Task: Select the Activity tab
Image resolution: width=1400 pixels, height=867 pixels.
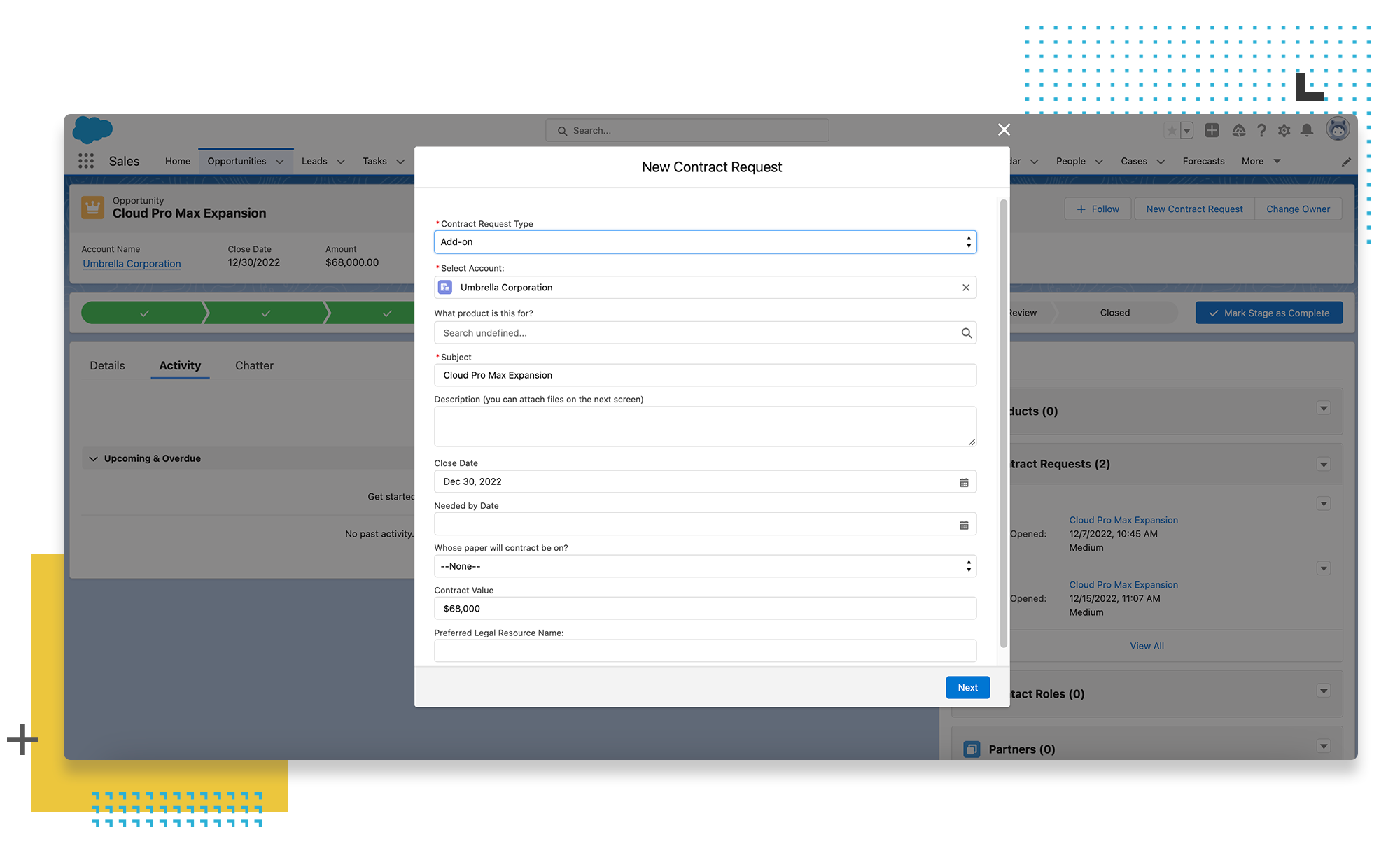Action: [180, 365]
